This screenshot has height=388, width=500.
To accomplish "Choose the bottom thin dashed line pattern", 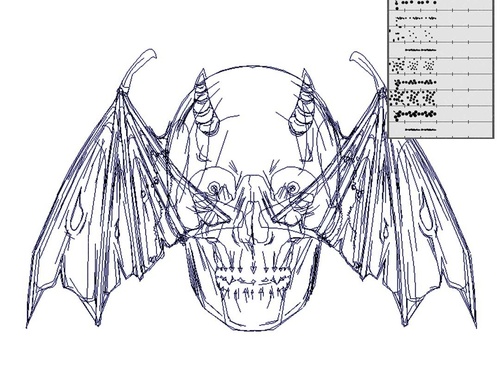I will (x=420, y=129).
